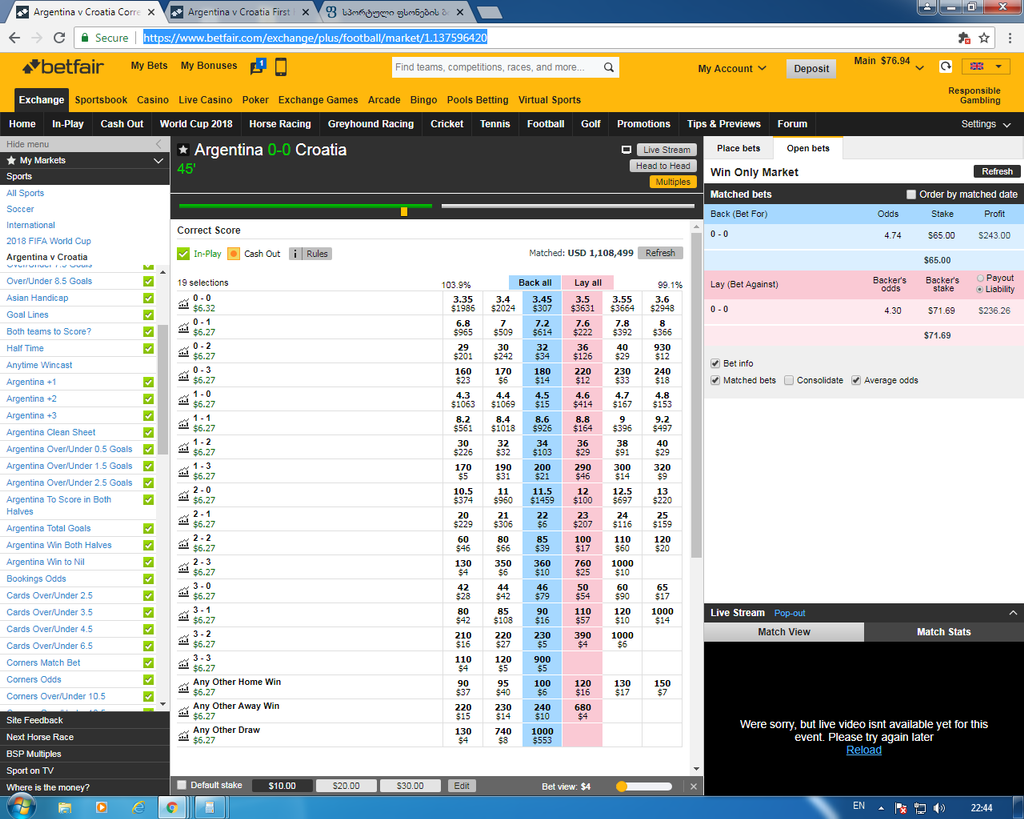The height and width of the screenshot is (819, 1024).
Task: Click the Lay all button
Action: [588, 283]
